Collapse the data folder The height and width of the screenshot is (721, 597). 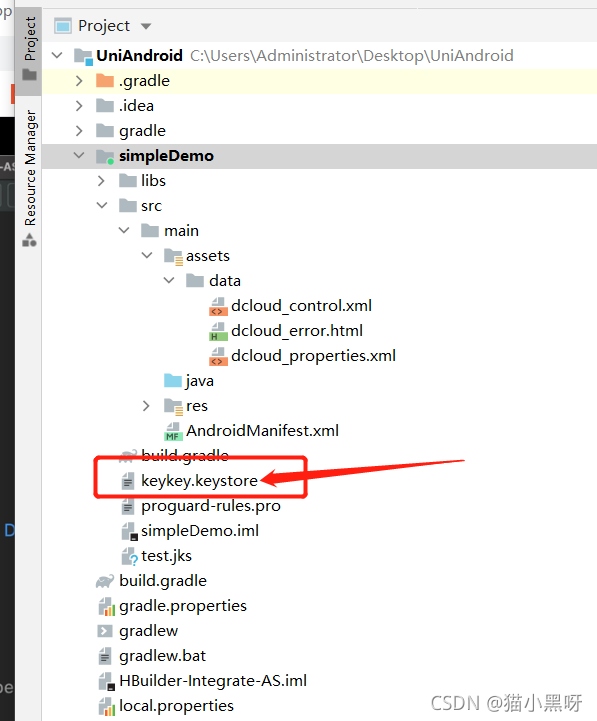click(x=169, y=280)
